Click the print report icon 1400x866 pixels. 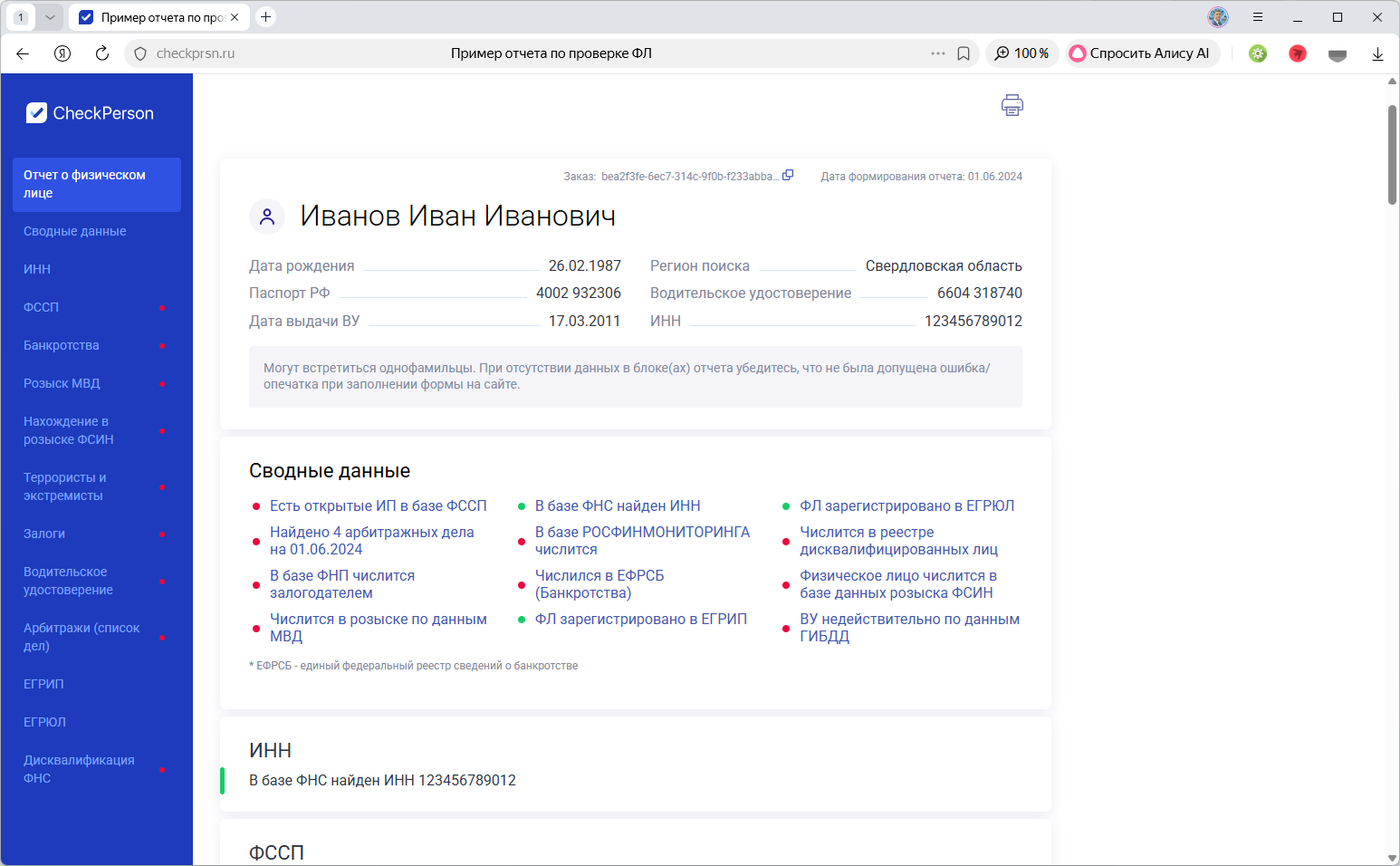[1012, 105]
